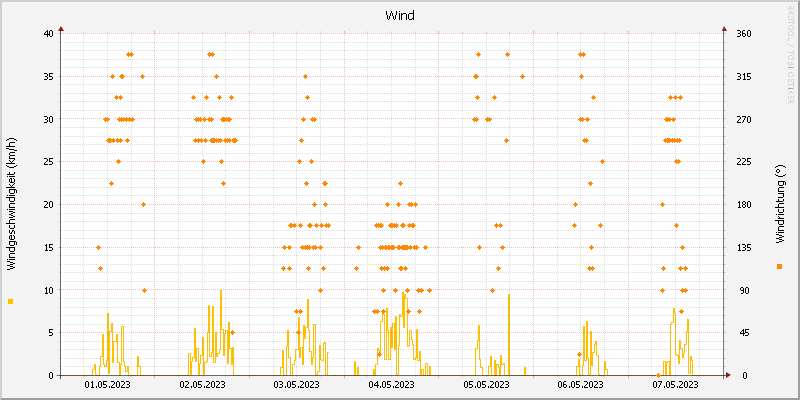The width and height of the screenshot is (800, 400).
Task: Click the 05.05.2023 date label
Action: (x=486, y=384)
